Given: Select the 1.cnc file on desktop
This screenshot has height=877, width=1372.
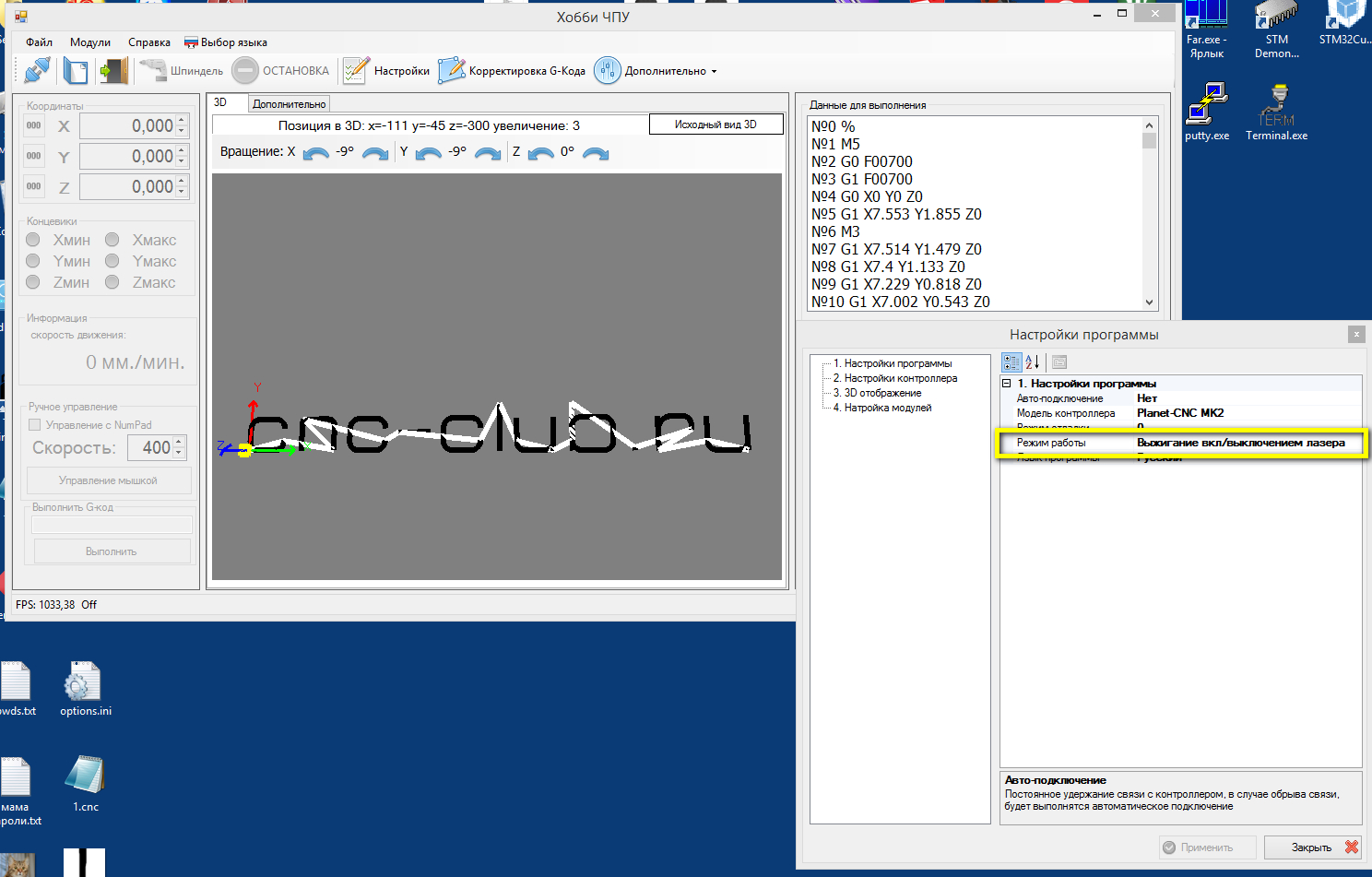Looking at the screenshot, I should point(85,784).
